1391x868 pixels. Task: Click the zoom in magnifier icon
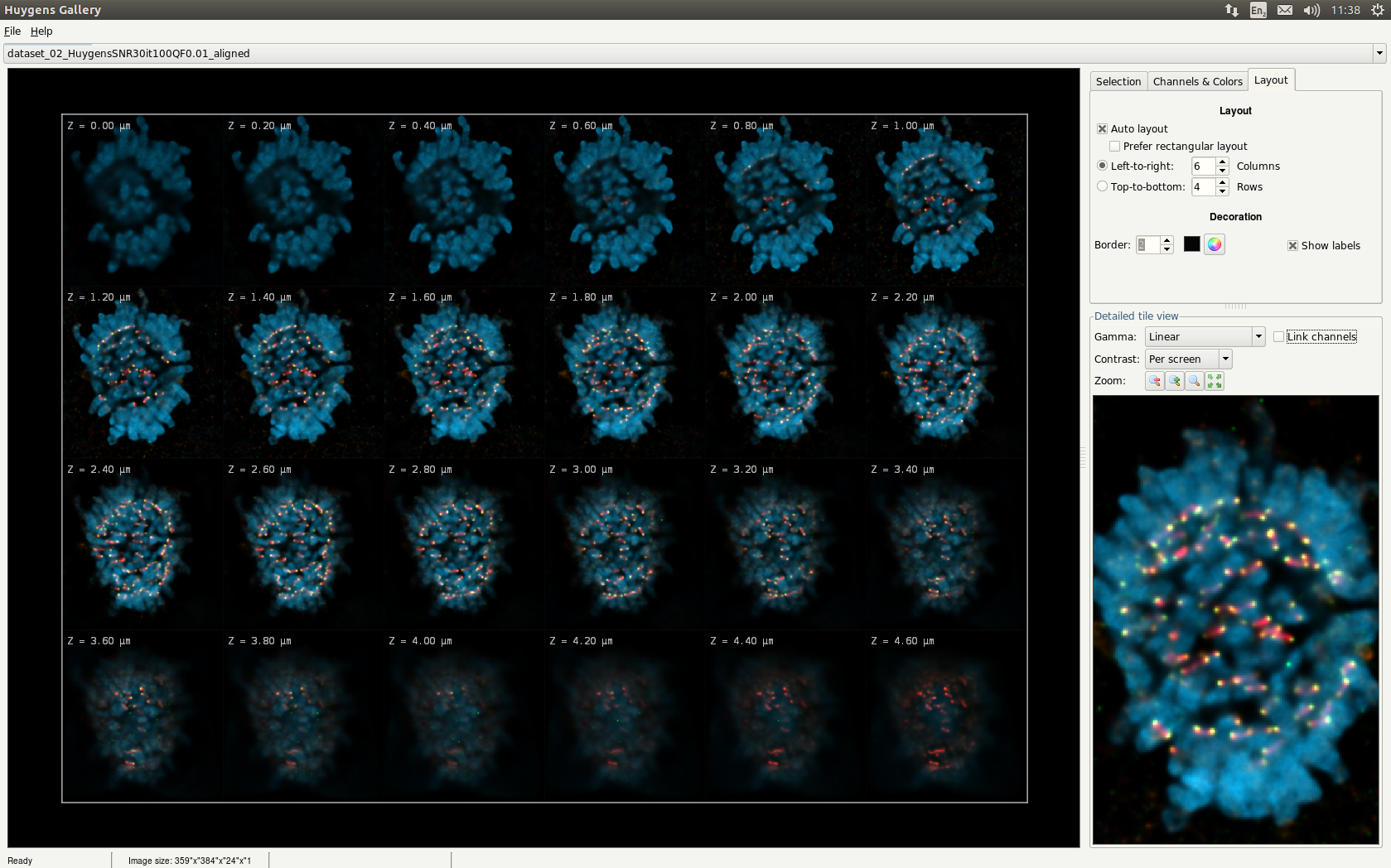point(1174,381)
